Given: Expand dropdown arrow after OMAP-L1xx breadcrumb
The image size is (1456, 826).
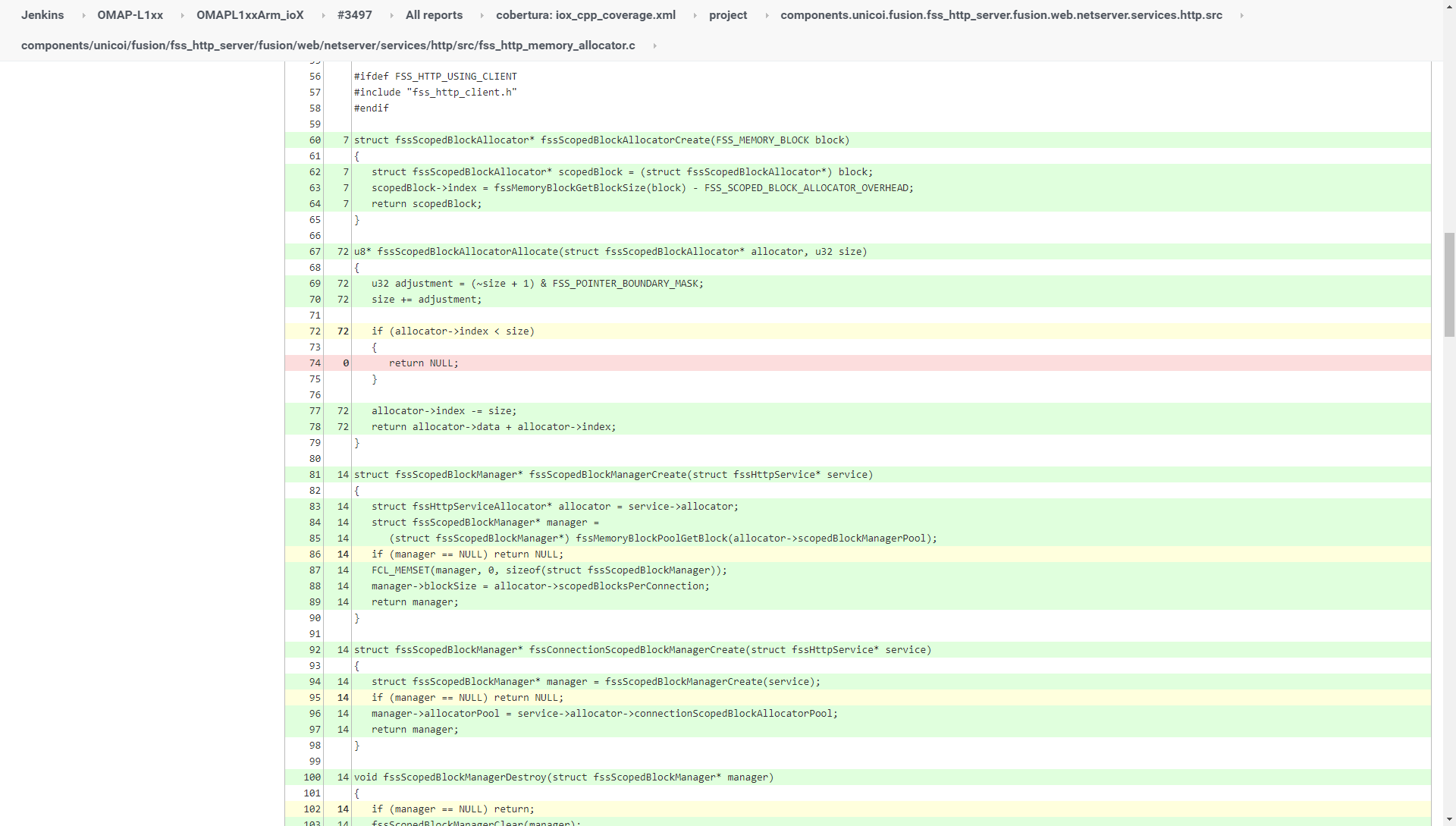Looking at the screenshot, I should pyautogui.click(x=182, y=15).
